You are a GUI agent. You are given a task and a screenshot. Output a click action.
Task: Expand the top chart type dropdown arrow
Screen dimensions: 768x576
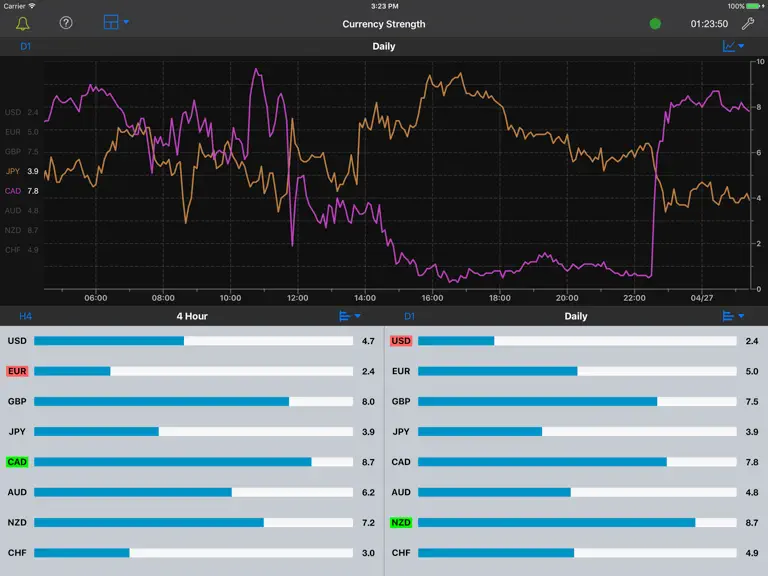pos(741,46)
